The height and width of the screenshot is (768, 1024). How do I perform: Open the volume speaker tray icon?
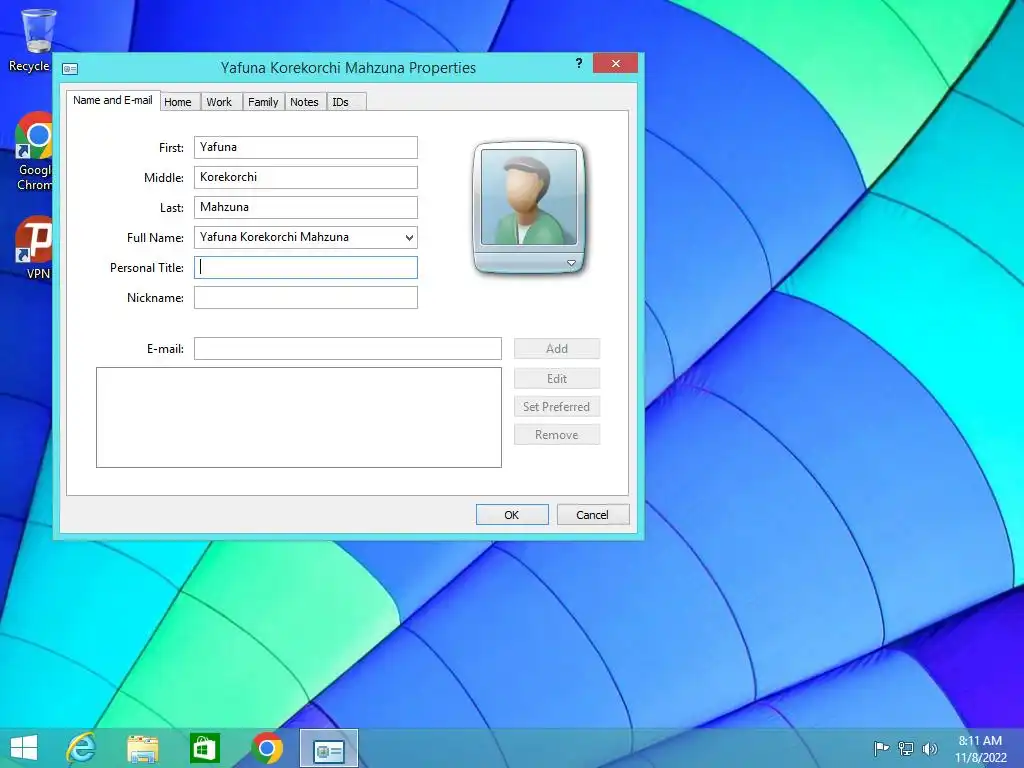coord(929,748)
